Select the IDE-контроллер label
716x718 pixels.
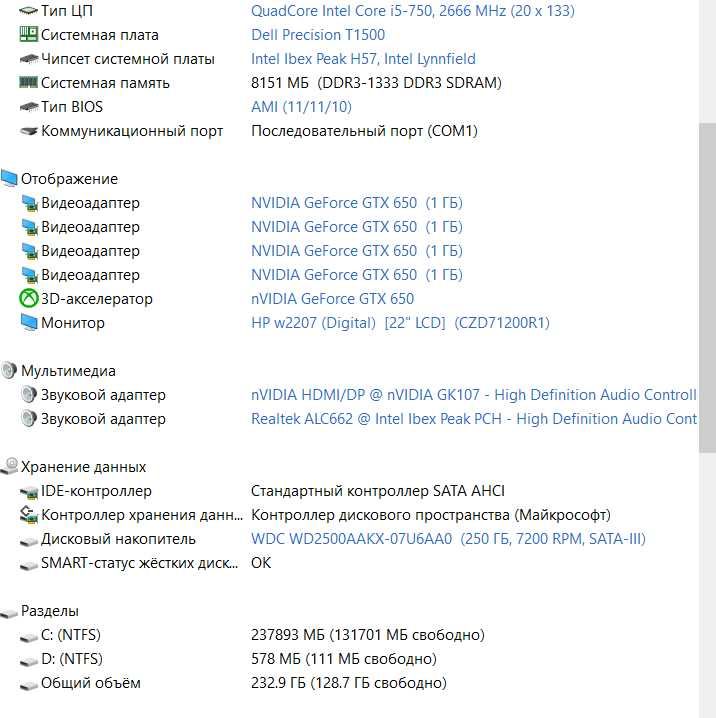[96, 490]
